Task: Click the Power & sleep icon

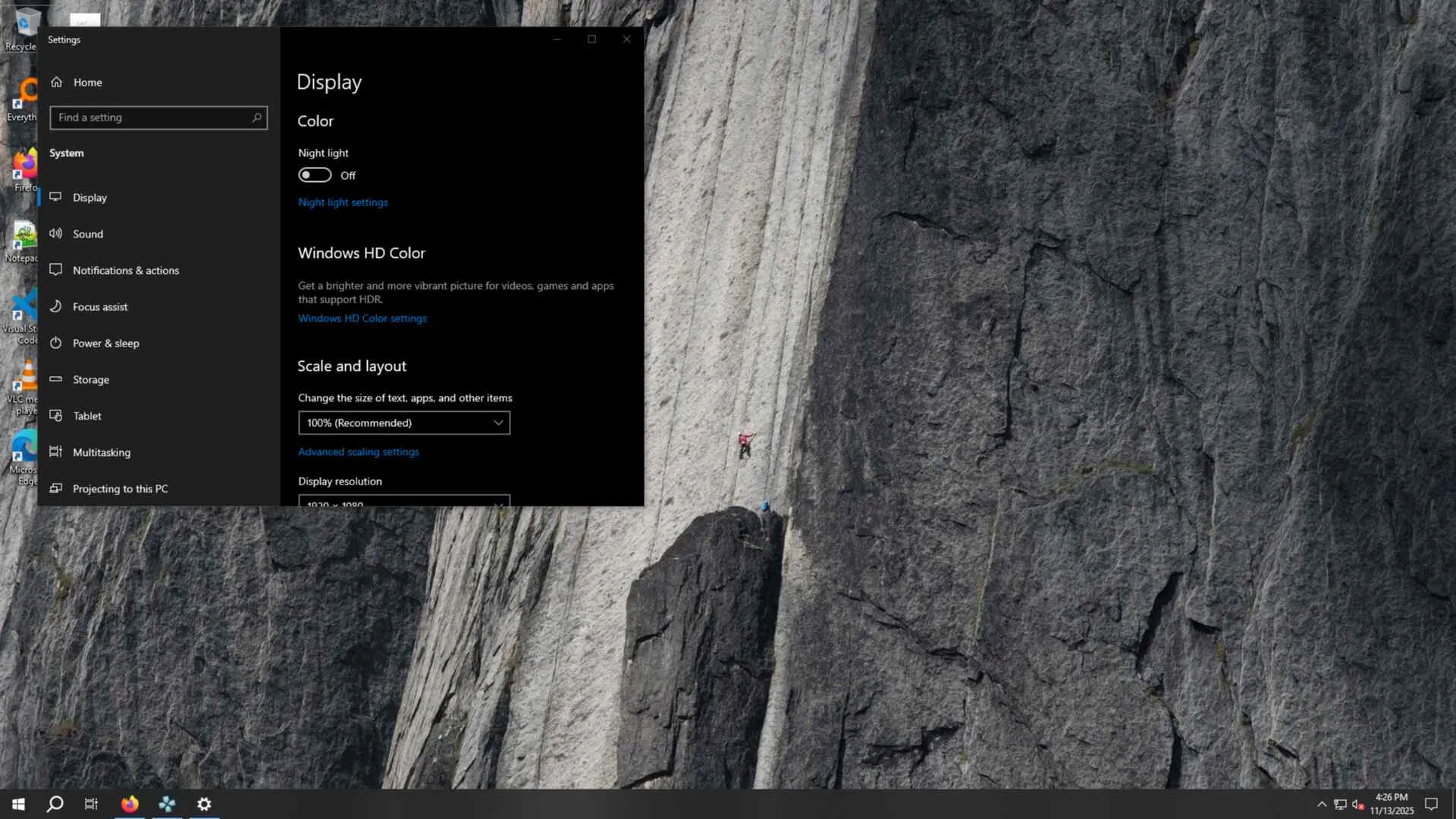Action: 55,343
